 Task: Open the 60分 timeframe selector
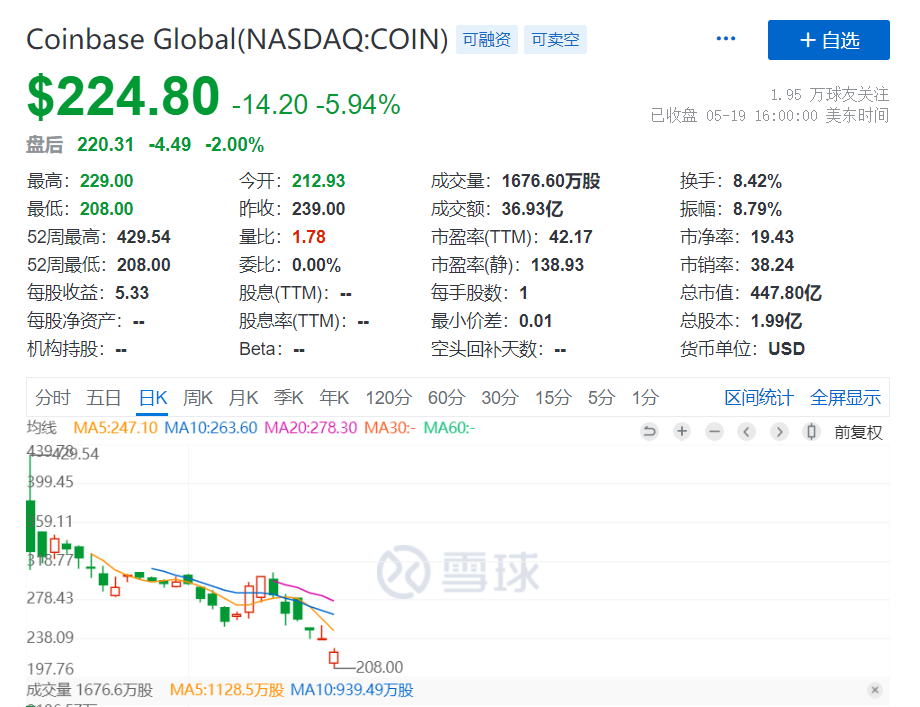446,397
